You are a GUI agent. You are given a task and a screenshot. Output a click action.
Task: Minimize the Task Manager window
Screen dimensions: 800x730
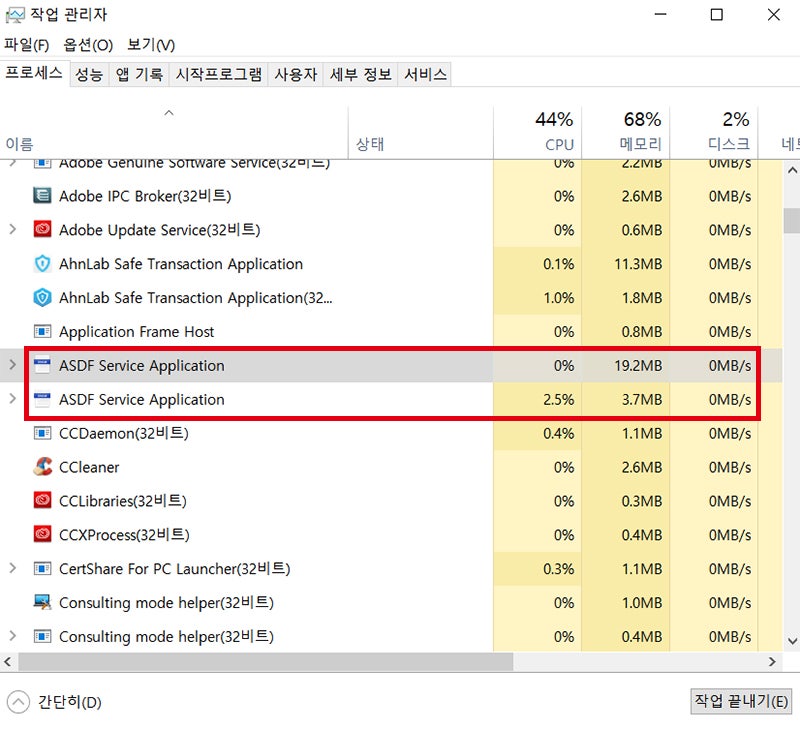tap(661, 14)
